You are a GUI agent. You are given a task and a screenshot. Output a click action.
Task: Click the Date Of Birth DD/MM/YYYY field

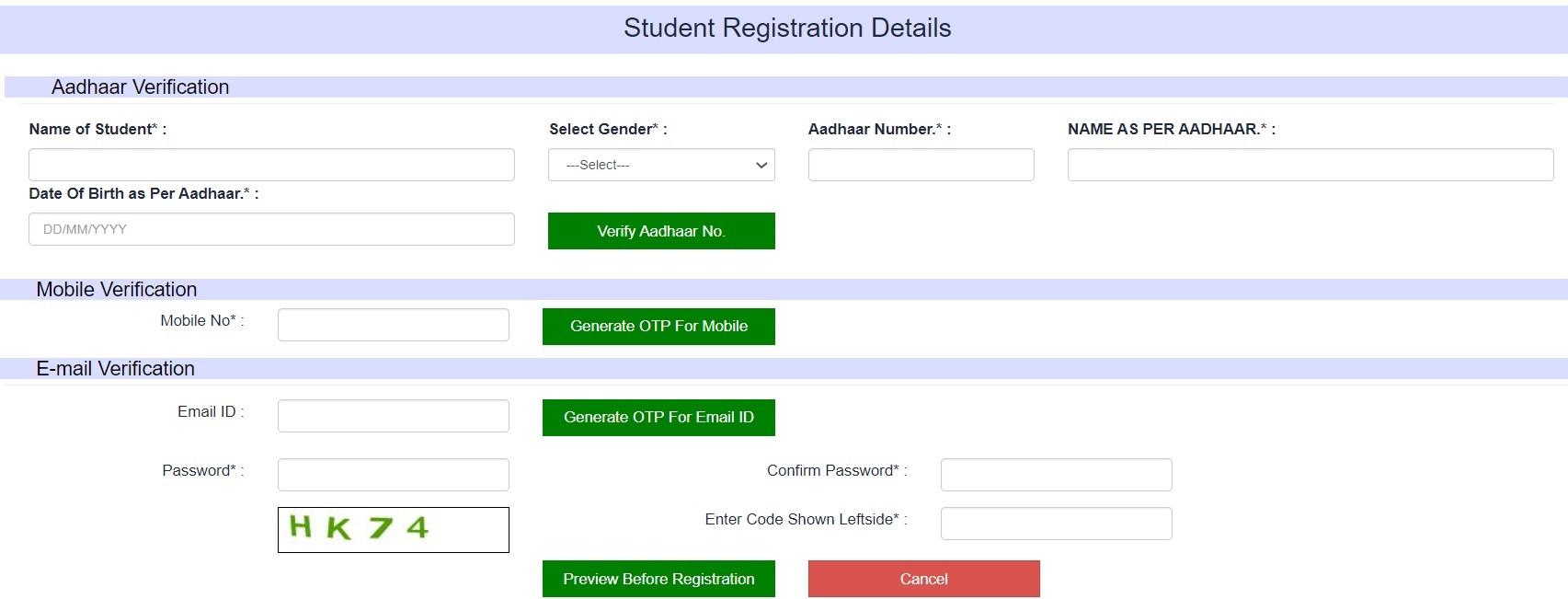tap(270, 229)
